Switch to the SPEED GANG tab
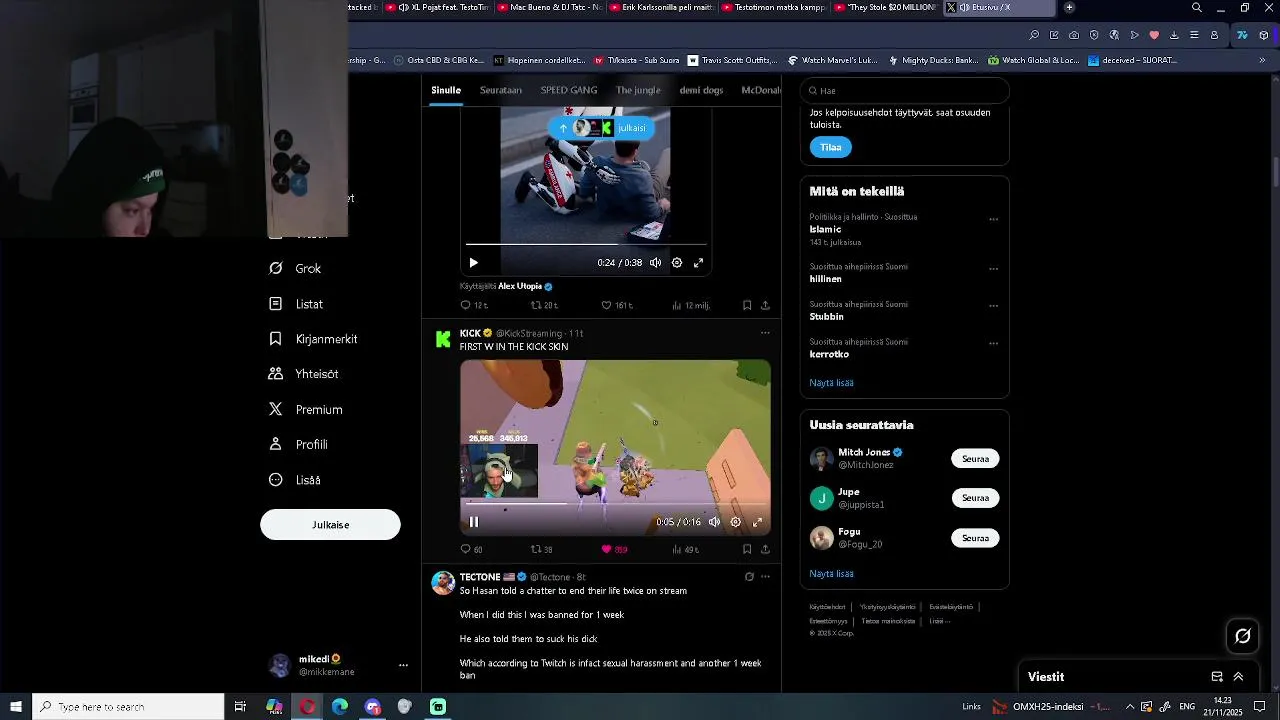The height and width of the screenshot is (720, 1280). [x=569, y=90]
